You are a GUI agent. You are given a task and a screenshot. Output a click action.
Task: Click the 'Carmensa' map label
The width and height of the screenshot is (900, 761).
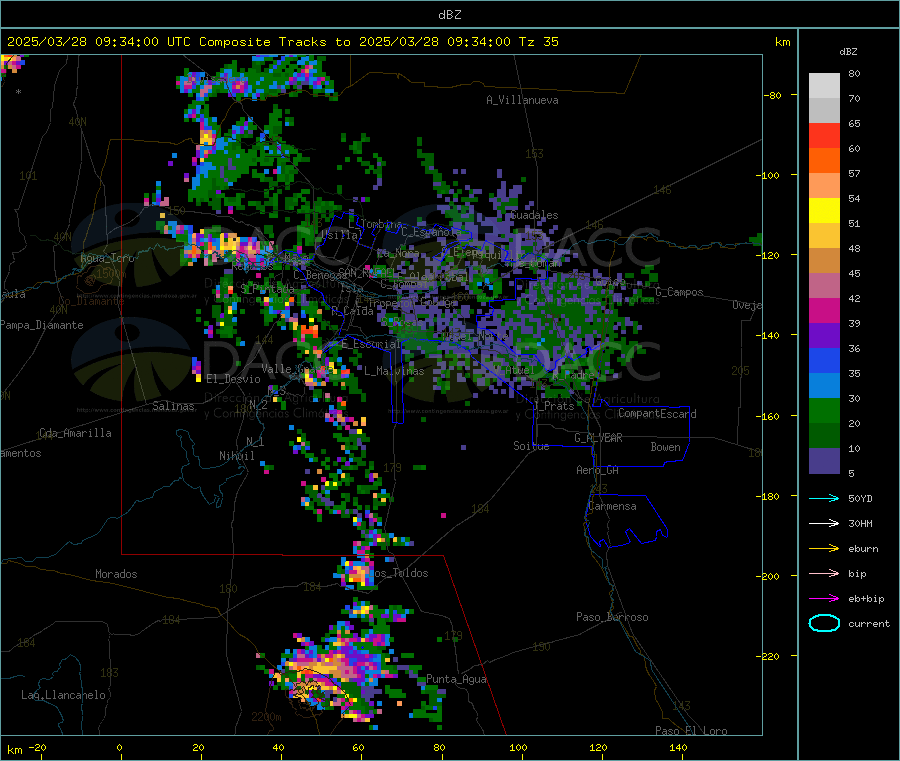click(612, 506)
